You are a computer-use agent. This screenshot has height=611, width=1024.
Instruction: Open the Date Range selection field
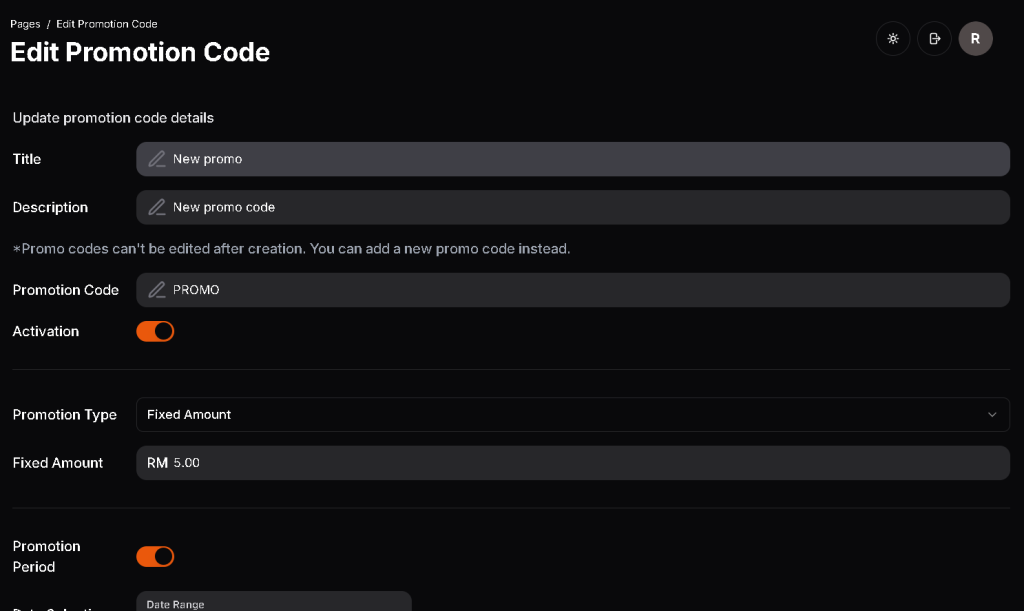(273, 602)
